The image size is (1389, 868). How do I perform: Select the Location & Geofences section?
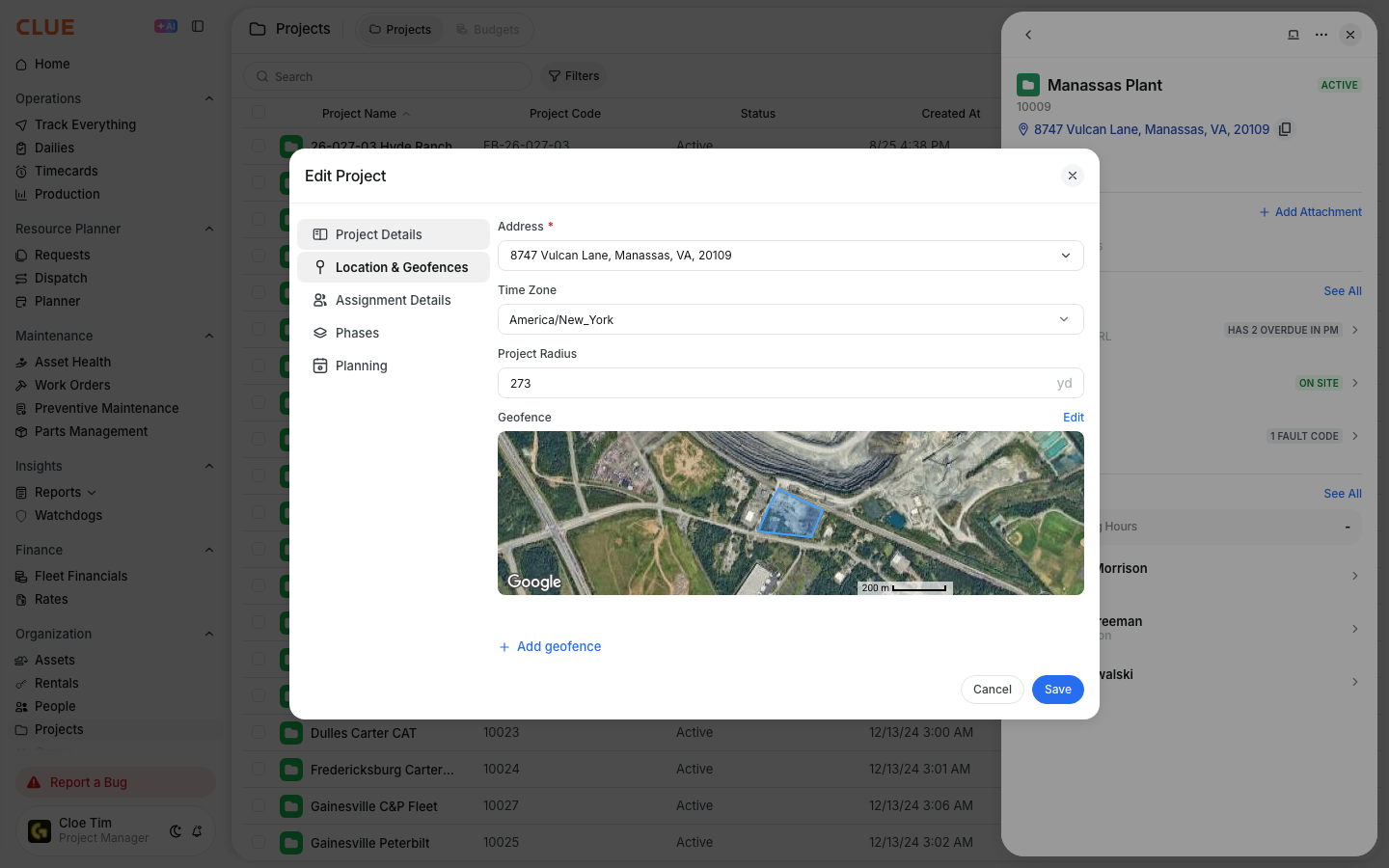pos(394,267)
